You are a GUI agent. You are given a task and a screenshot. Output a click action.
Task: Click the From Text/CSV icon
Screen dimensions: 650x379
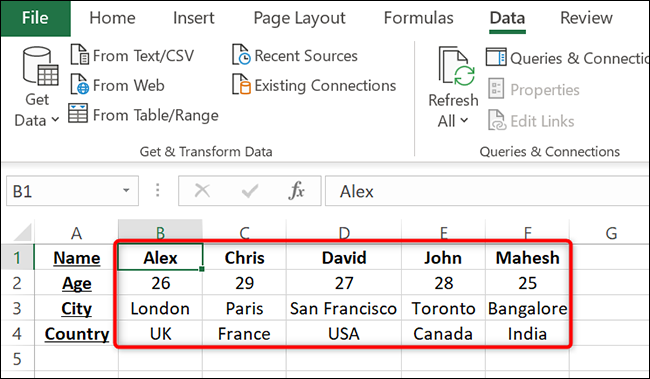[x=79, y=55]
